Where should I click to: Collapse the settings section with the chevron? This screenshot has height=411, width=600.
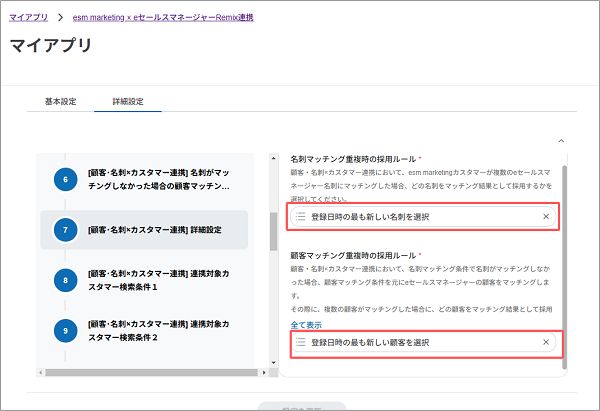[x=560, y=142]
